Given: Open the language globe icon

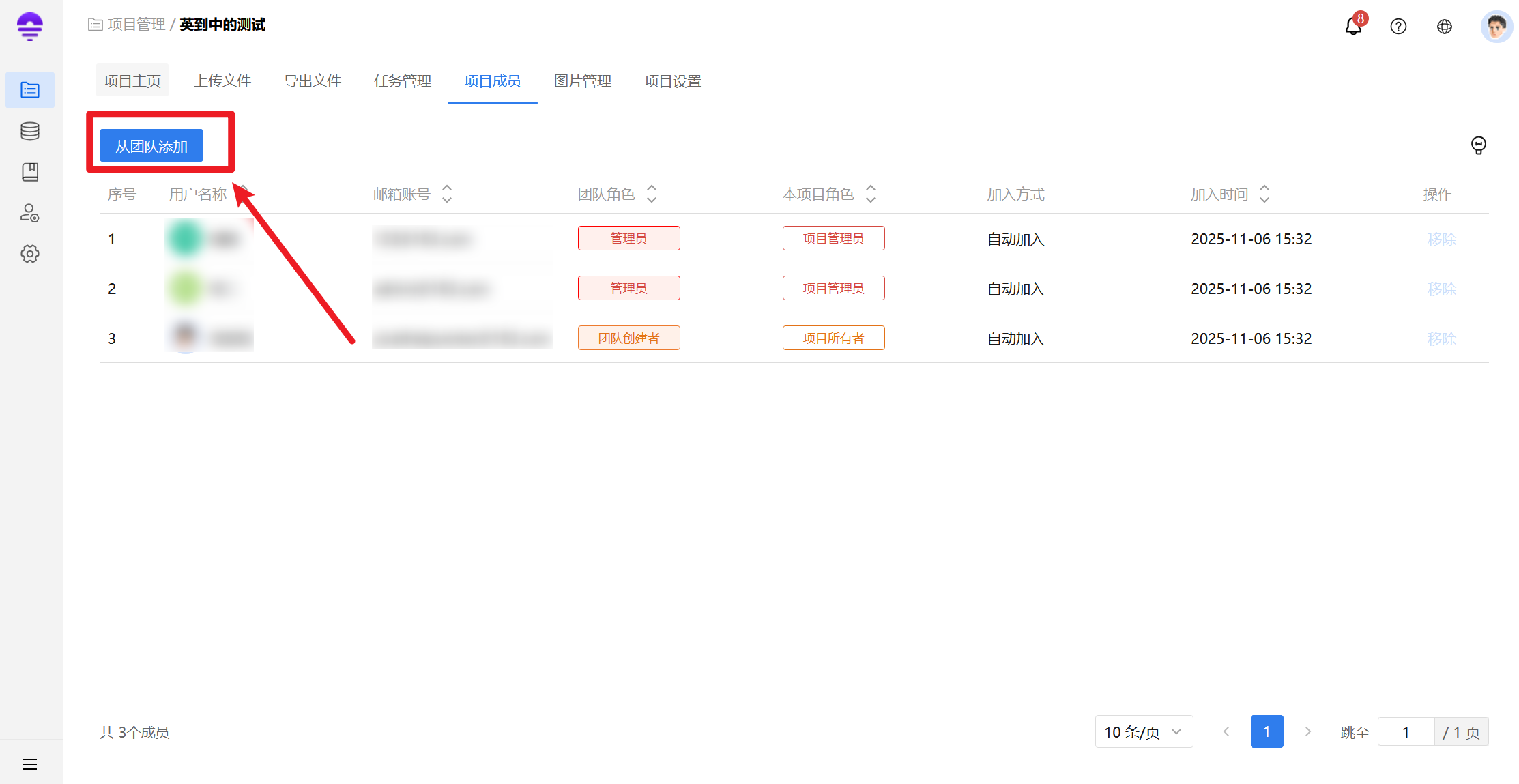Looking at the screenshot, I should coord(1445,26).
